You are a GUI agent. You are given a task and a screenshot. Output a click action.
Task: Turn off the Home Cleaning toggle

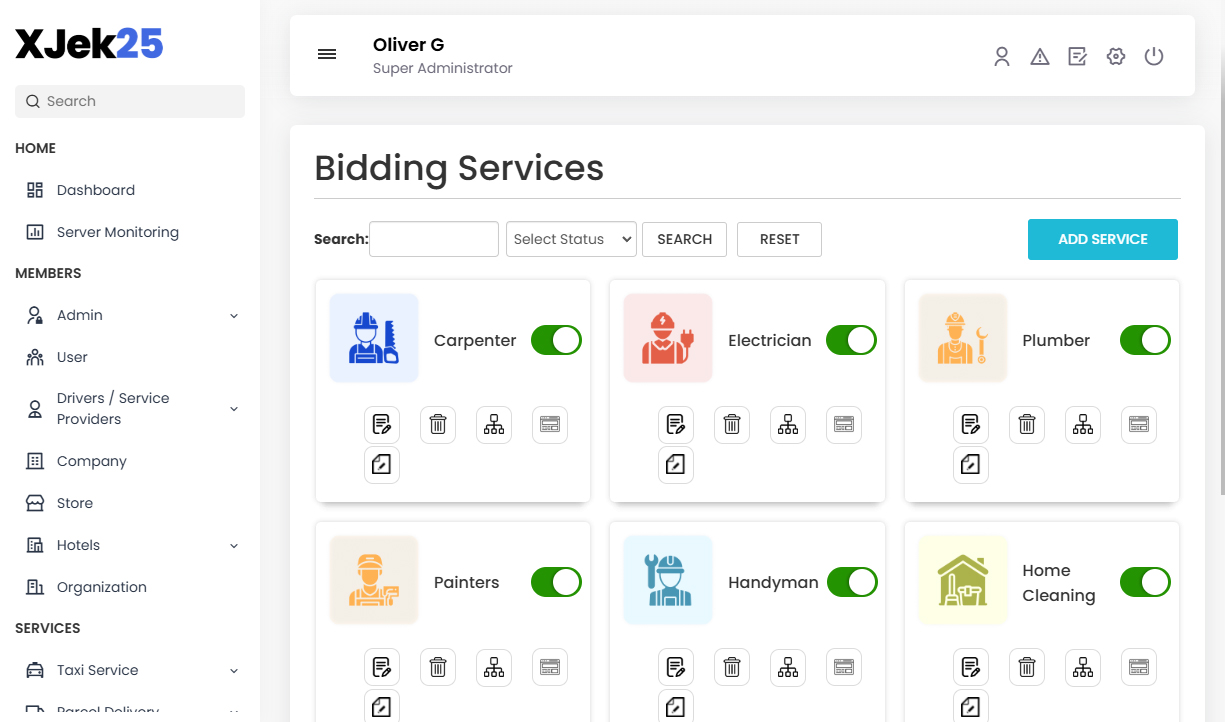[1145, 582]
